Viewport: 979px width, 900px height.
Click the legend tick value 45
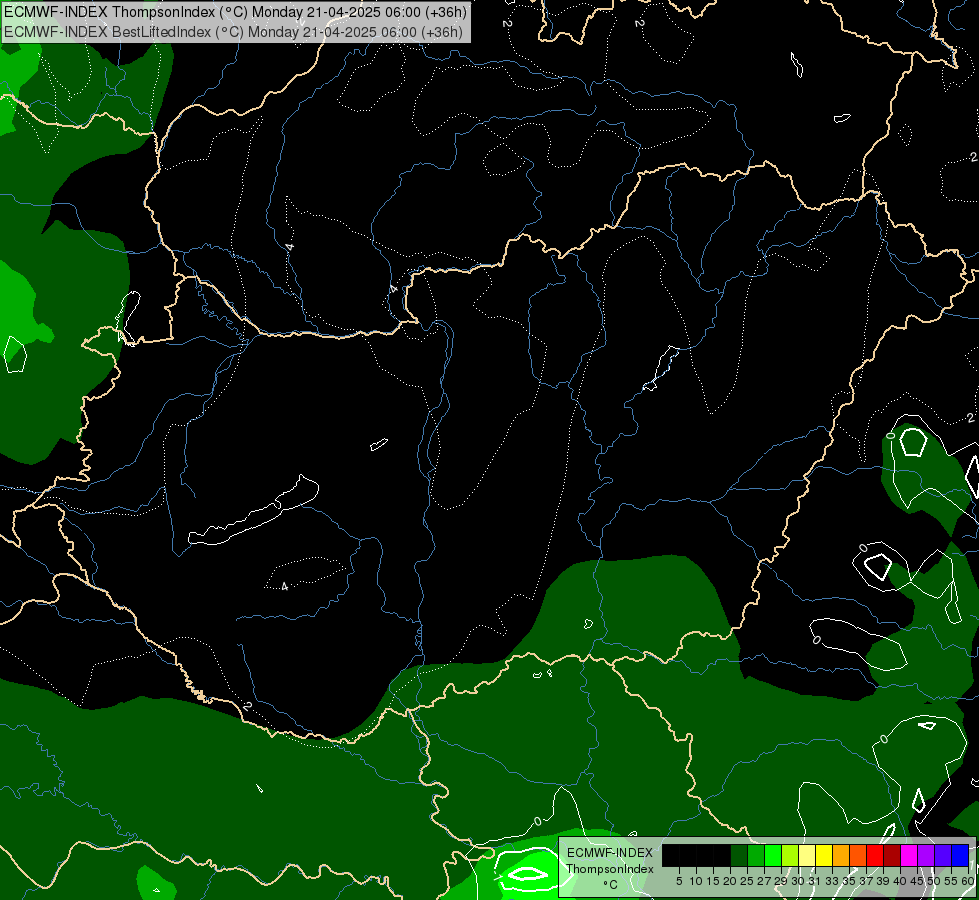(x=917, y=881)
